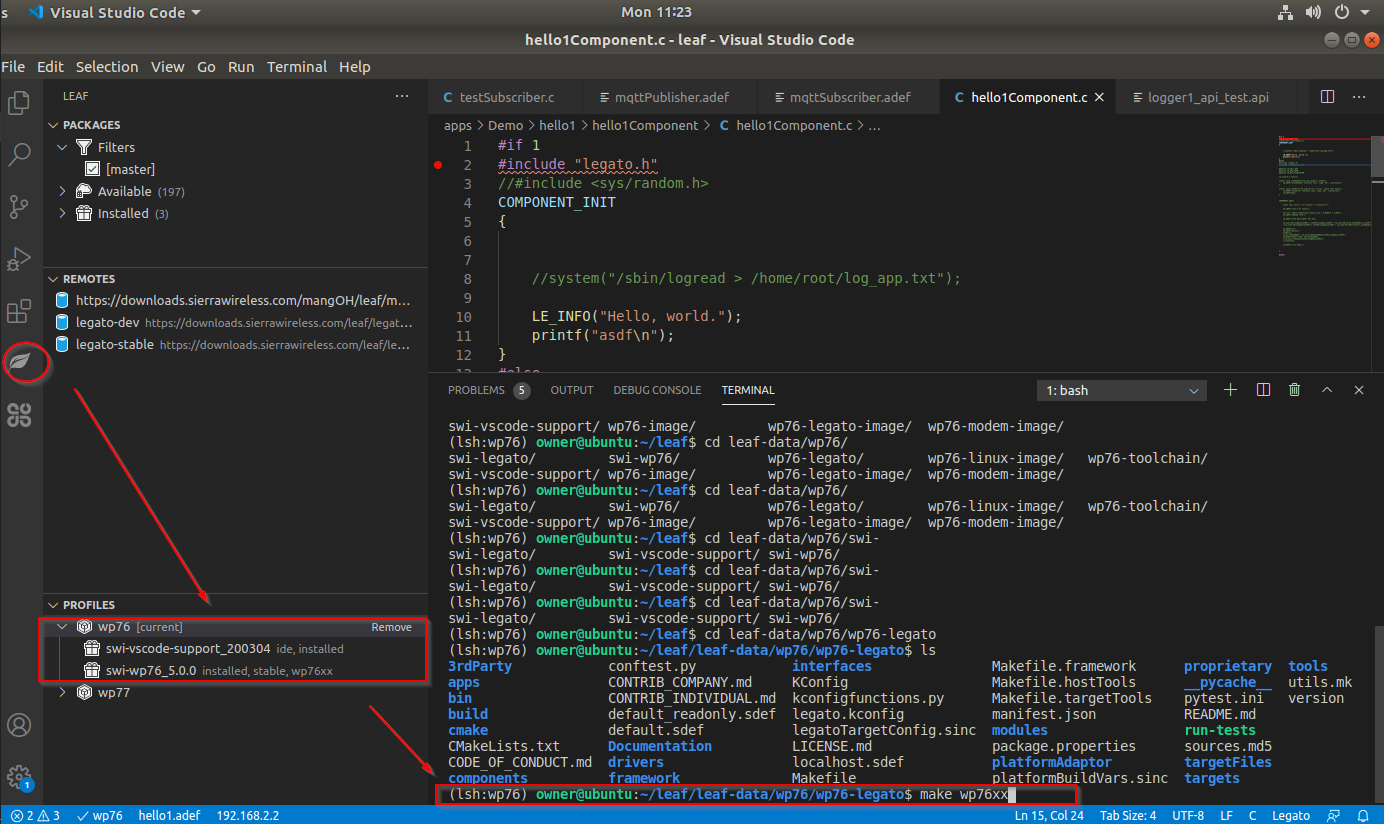Expand the Available packages node
1384x824 pixels.
pos(62,191)
